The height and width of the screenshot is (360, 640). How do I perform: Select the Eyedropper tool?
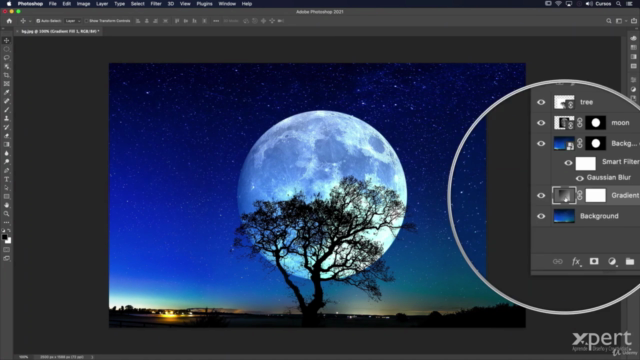pos(7,92)
